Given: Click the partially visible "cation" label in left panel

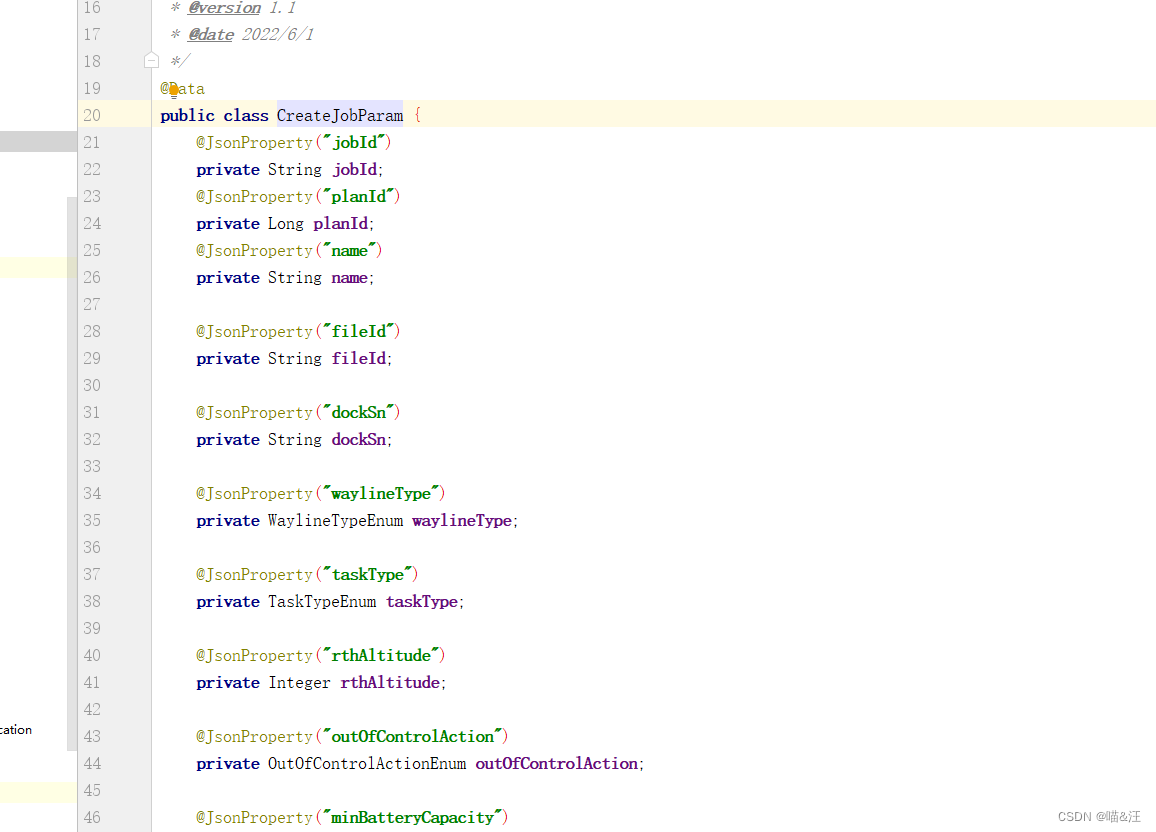Looking at the screenshot, I should coord(14,729).
